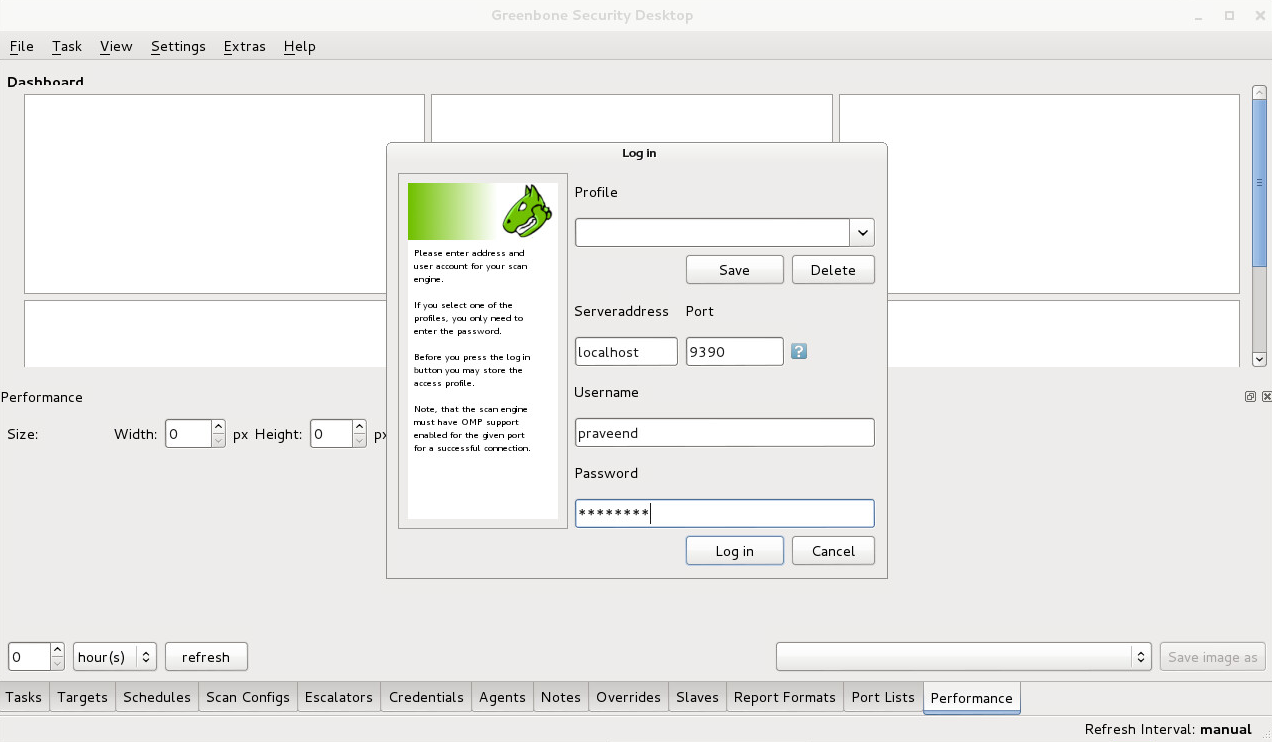The width and height of the screenshot is (1272, 742).
Task: Focus the Username input field
Action: click(x=724, y=432)
